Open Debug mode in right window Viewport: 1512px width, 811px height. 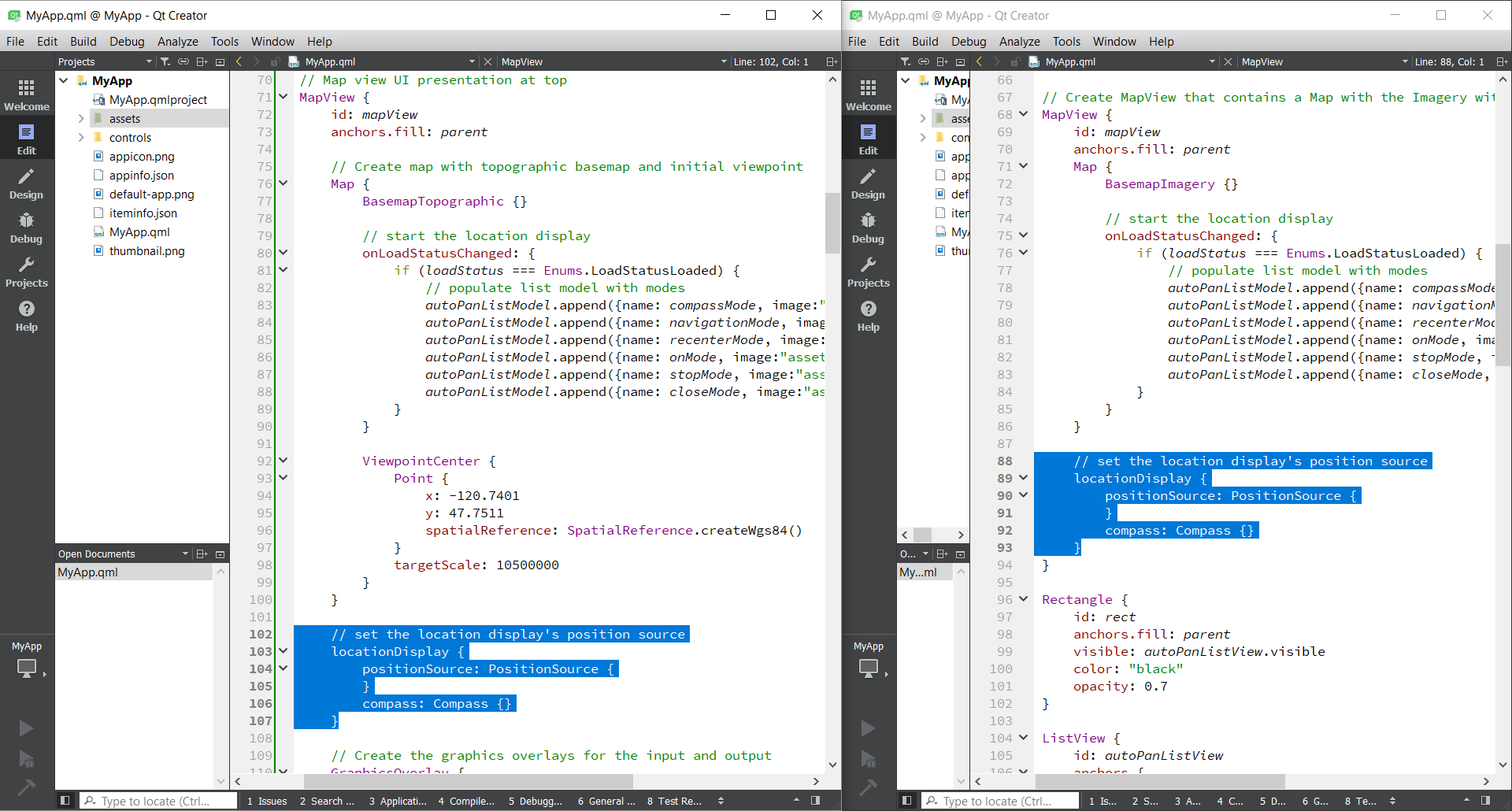[869, 227]
